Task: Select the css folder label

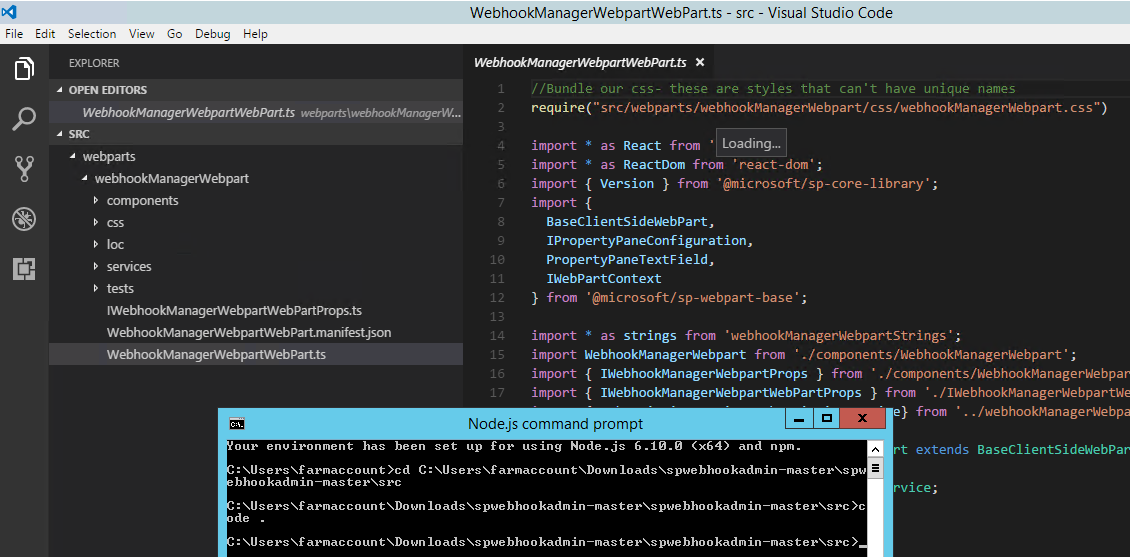Action: pyautogui.click(x=115, y=222)
